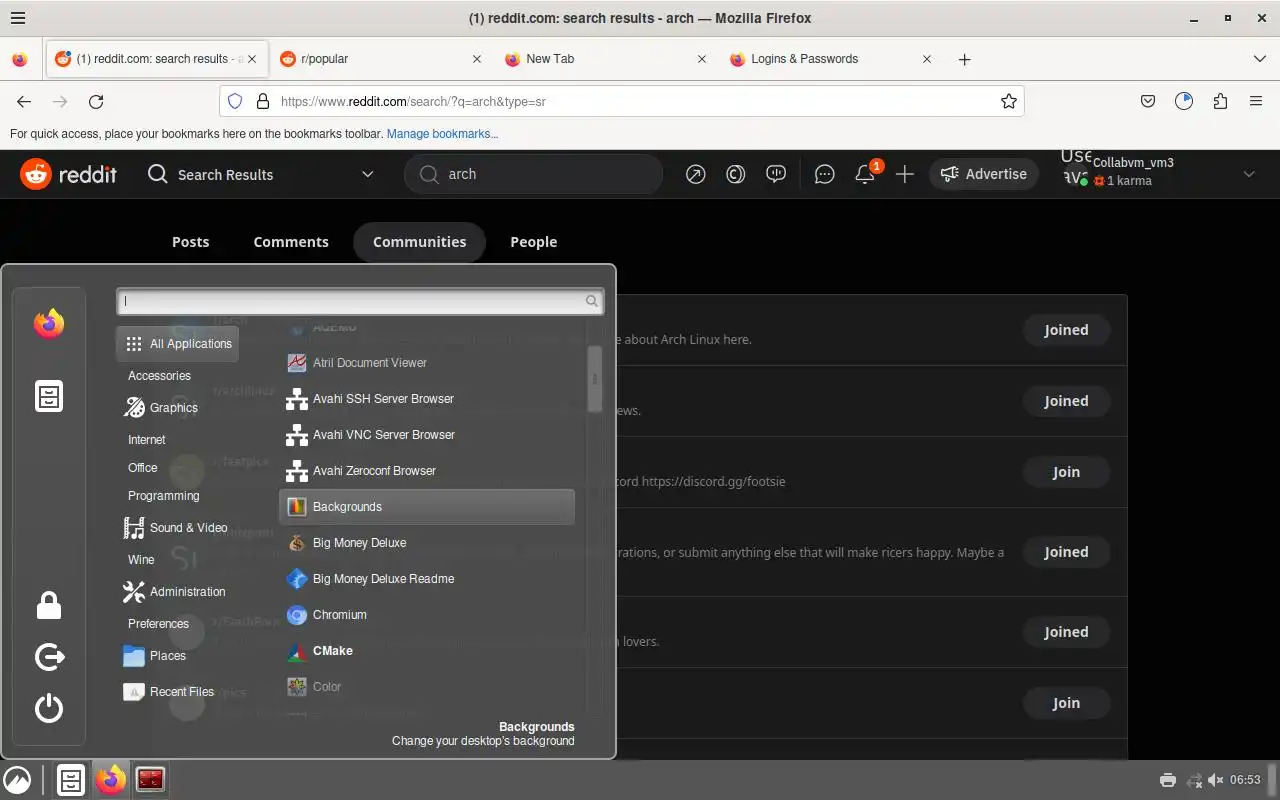Click the create post plus icon

tap(905, 174)
